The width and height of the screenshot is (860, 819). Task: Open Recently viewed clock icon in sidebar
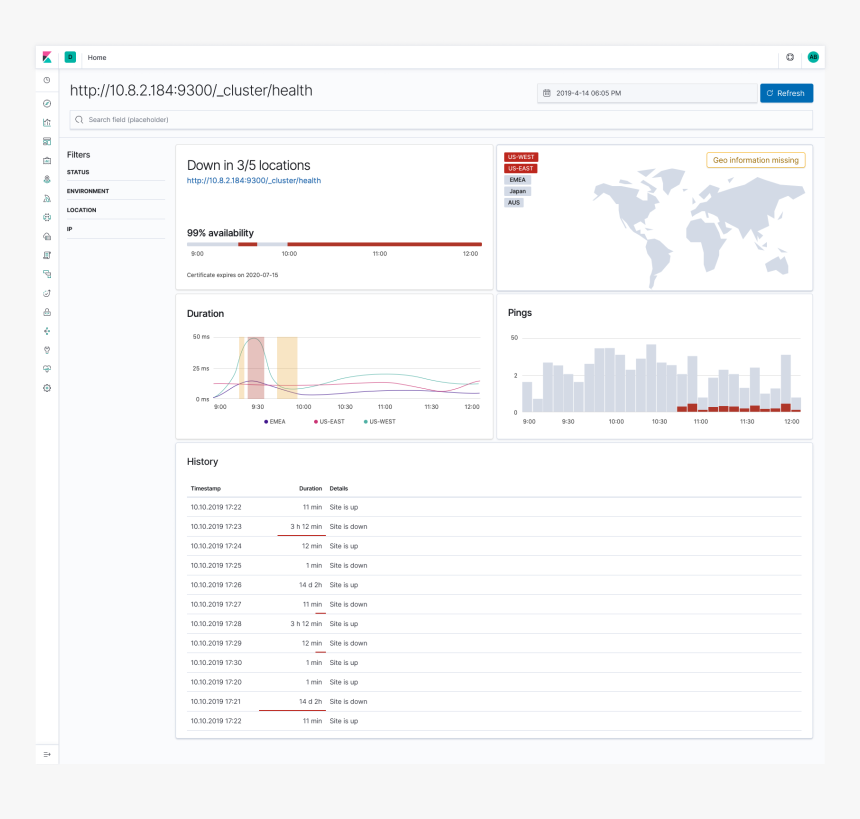[x=47, y=80]
